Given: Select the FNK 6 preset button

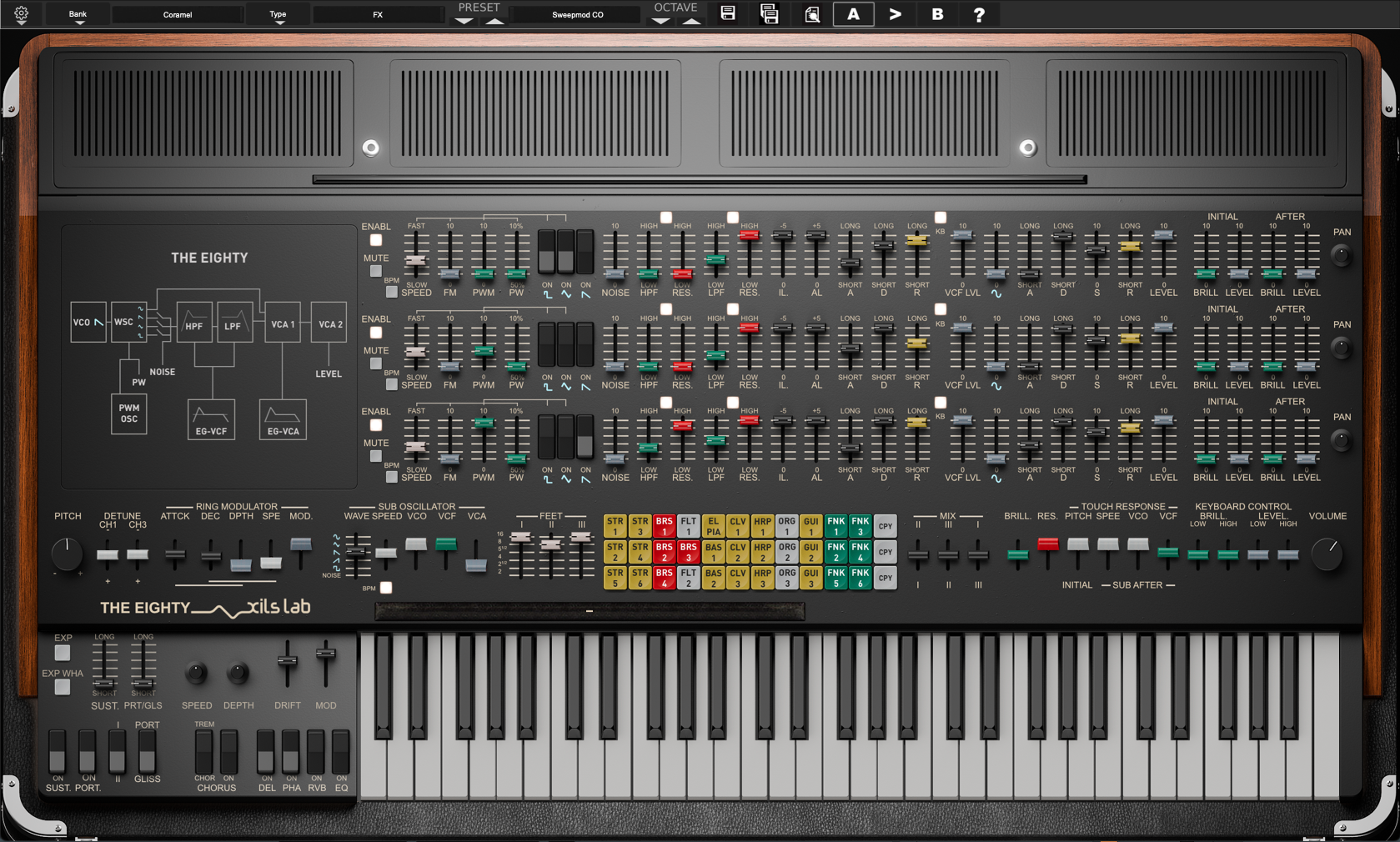Looking at the screenshot, I should [861, 578].
